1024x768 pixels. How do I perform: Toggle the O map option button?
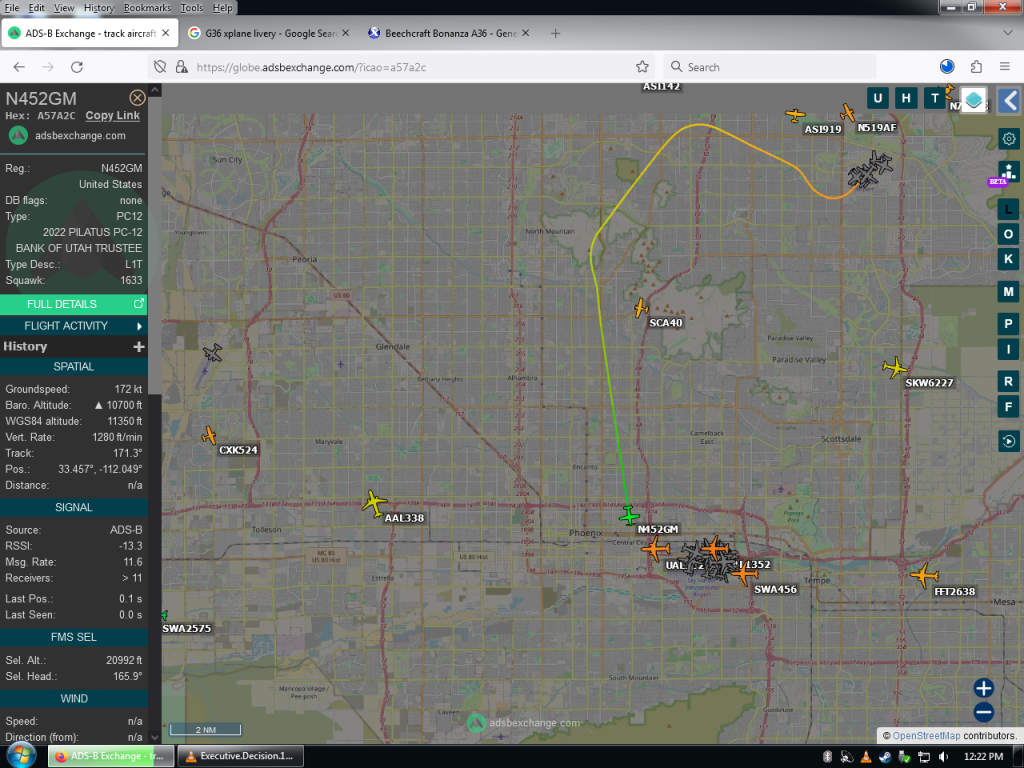1008,234
